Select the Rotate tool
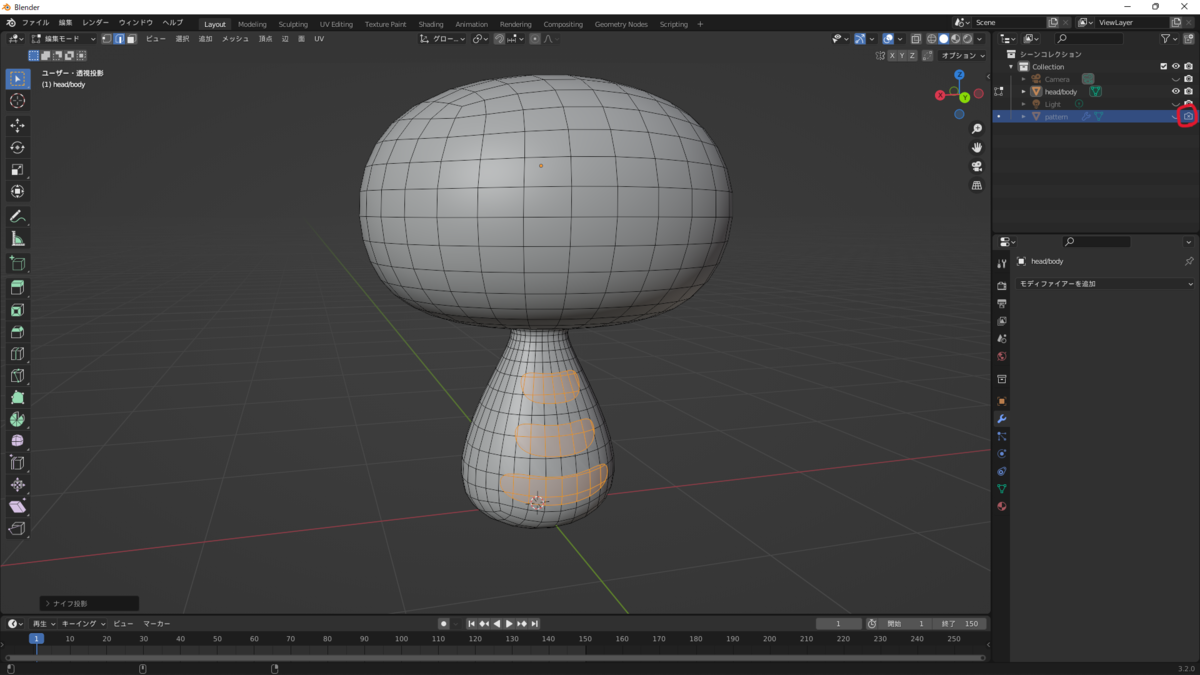This screenshot has width=1200, height=675. pyautogui.click(x=17, y=147)
